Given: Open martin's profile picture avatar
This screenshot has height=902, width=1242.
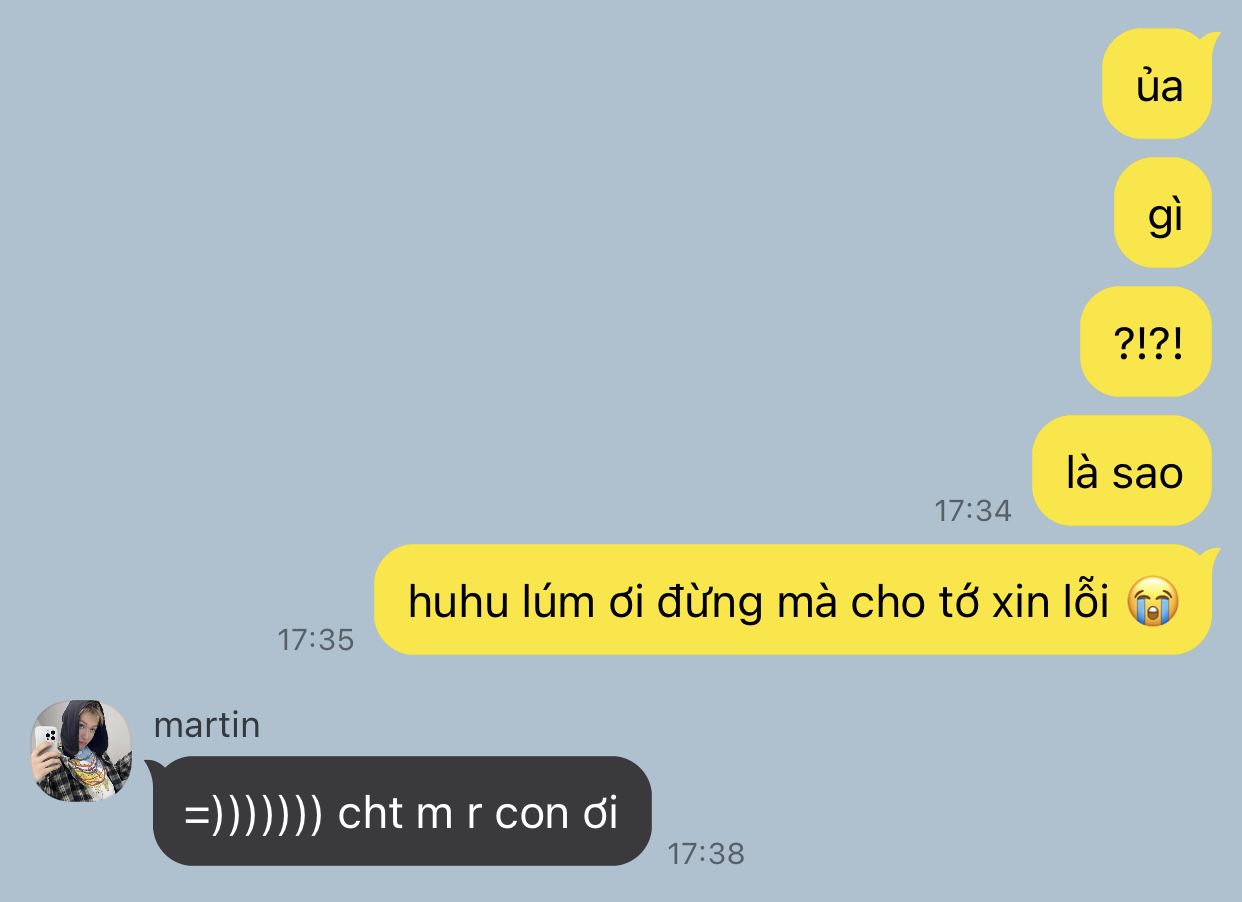Looking at the screenshot, I should pos(81,750).
